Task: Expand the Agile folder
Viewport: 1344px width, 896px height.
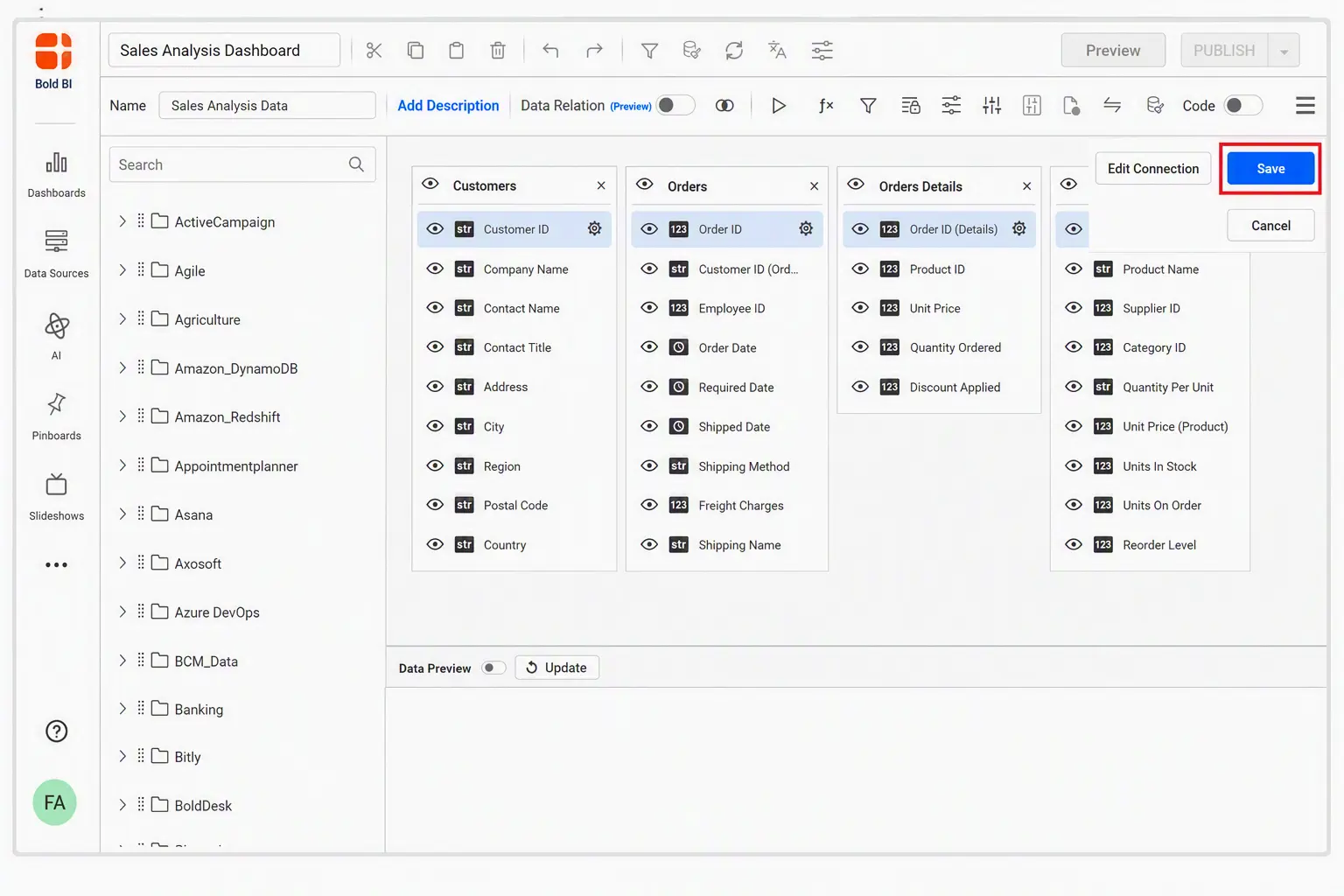Action: click(x=122, y=270)
